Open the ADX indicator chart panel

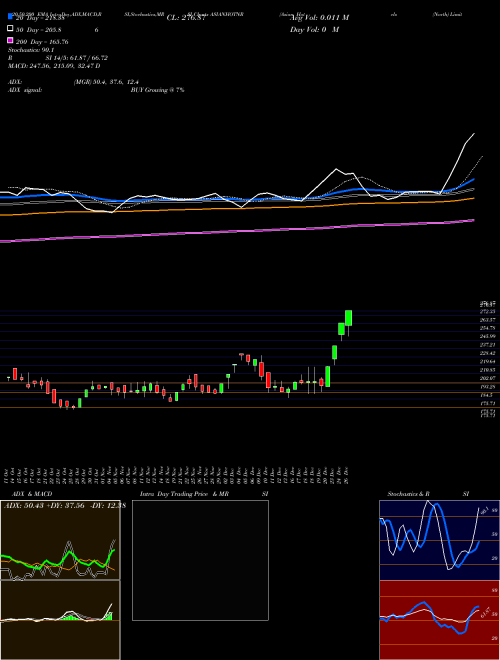(x=60, y=540)
